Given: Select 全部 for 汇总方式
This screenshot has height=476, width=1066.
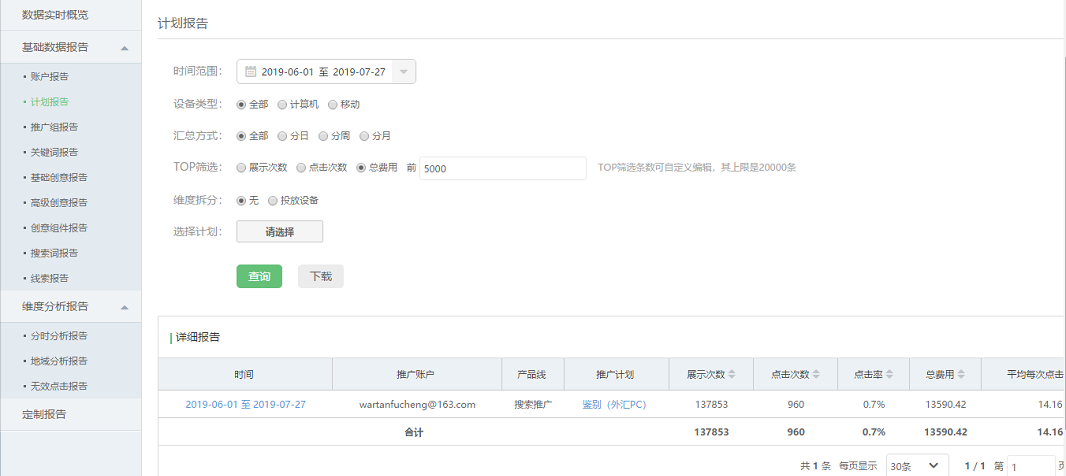Looking at the screenshot, I should click(x=241, y=136).
